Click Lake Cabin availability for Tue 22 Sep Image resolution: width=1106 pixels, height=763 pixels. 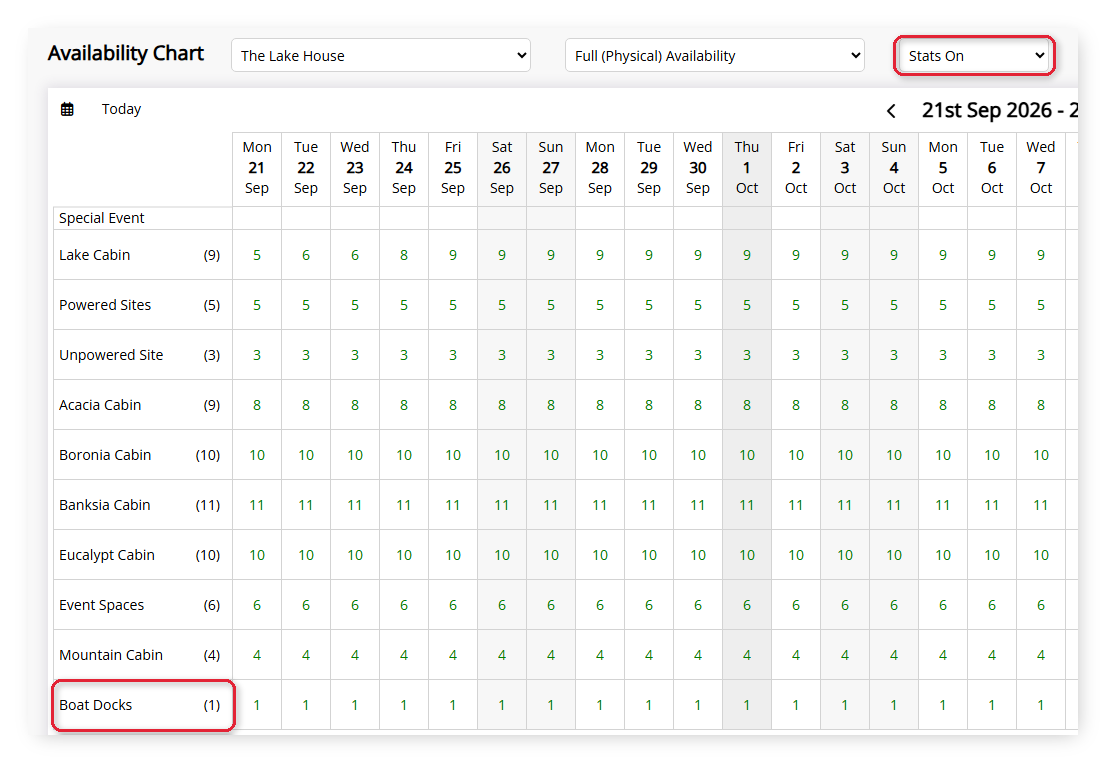pos(305,255)
